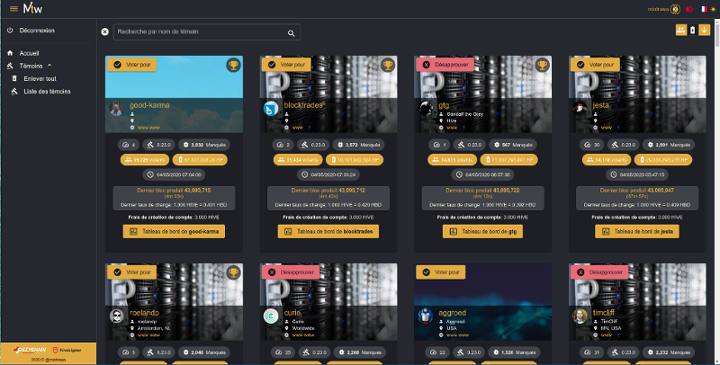720x365 pixels.
Task: Toggle sort direction arrow button
Action: [x=704, y=30]
